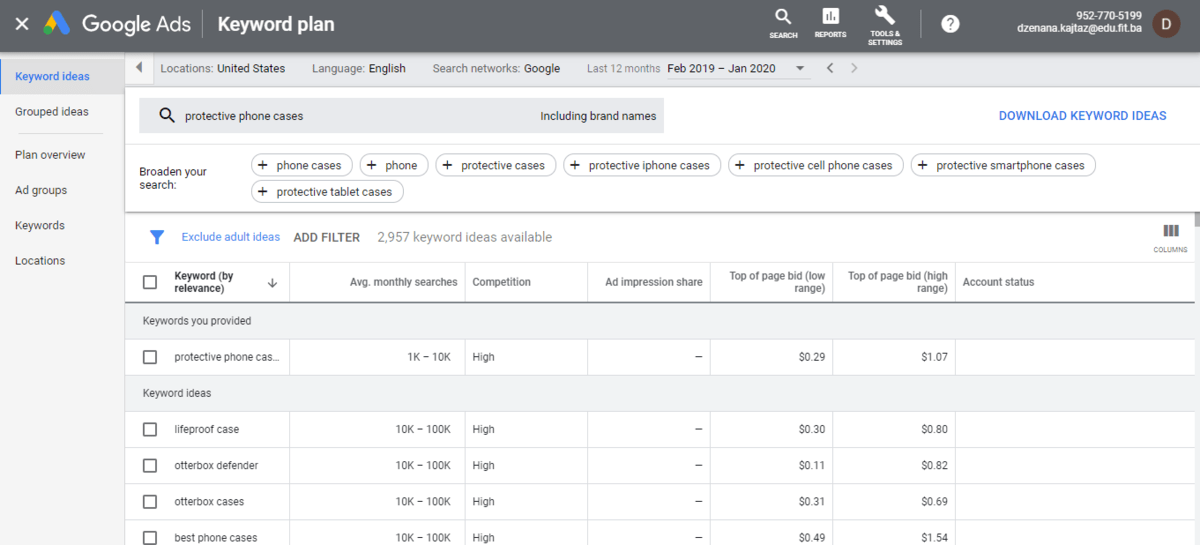Click 'otterbox defender' keyword text
Screen dimensions: 1200x545
pos(216,465)
